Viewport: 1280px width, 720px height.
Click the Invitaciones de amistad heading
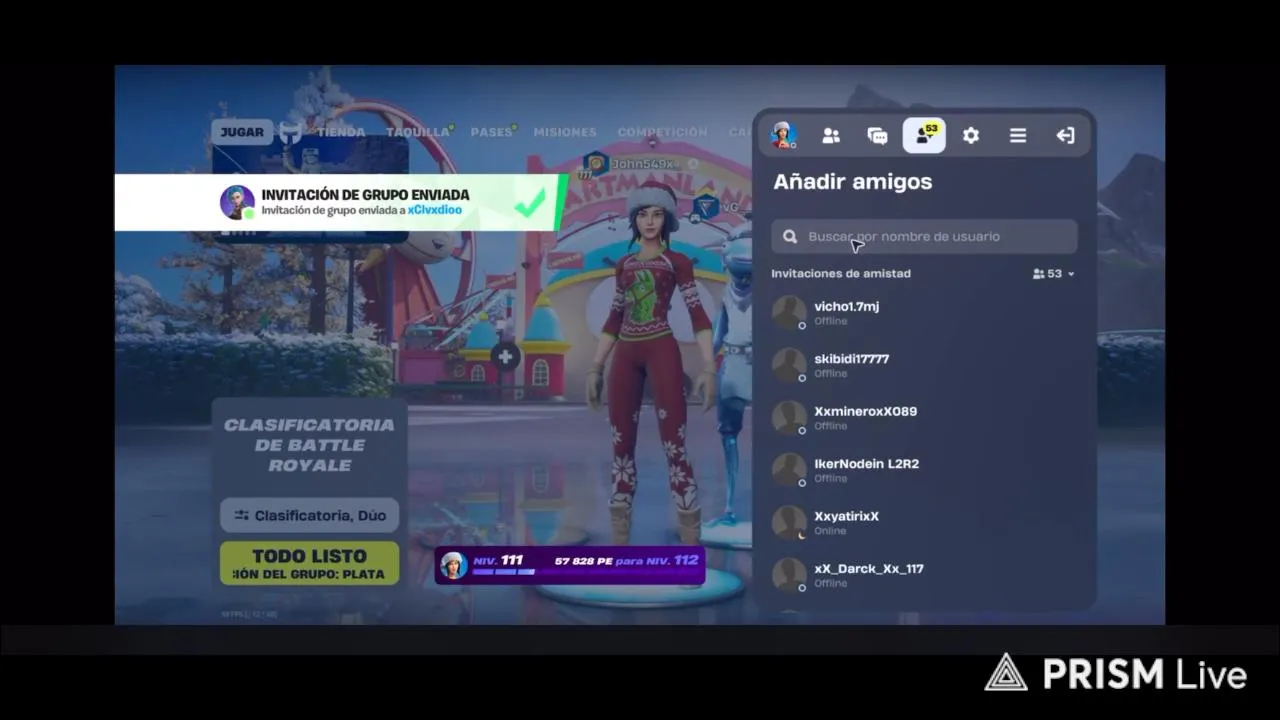click(x=841, y=274)
